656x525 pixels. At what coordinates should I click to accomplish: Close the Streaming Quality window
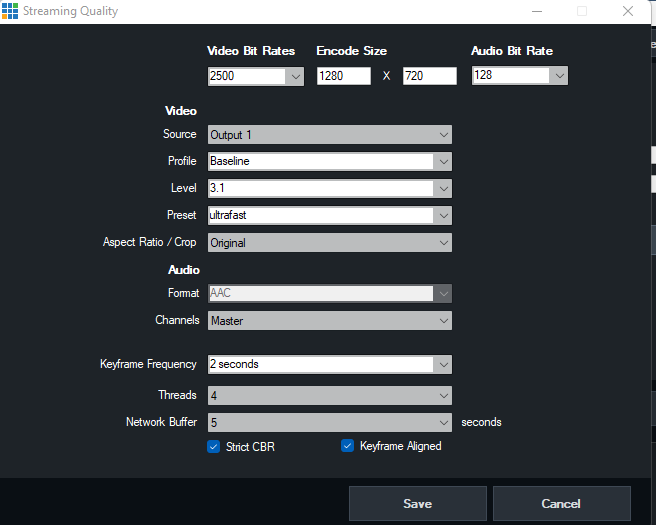point(628,11)
